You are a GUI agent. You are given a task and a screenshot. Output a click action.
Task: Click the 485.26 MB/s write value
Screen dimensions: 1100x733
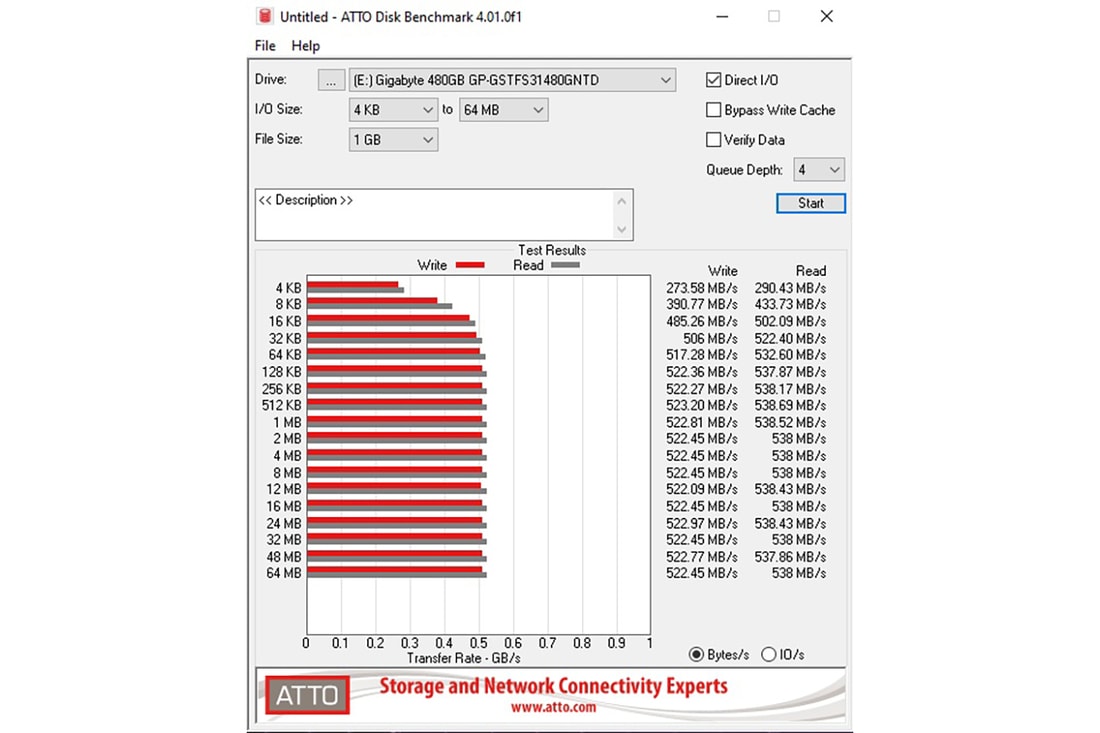702,321
